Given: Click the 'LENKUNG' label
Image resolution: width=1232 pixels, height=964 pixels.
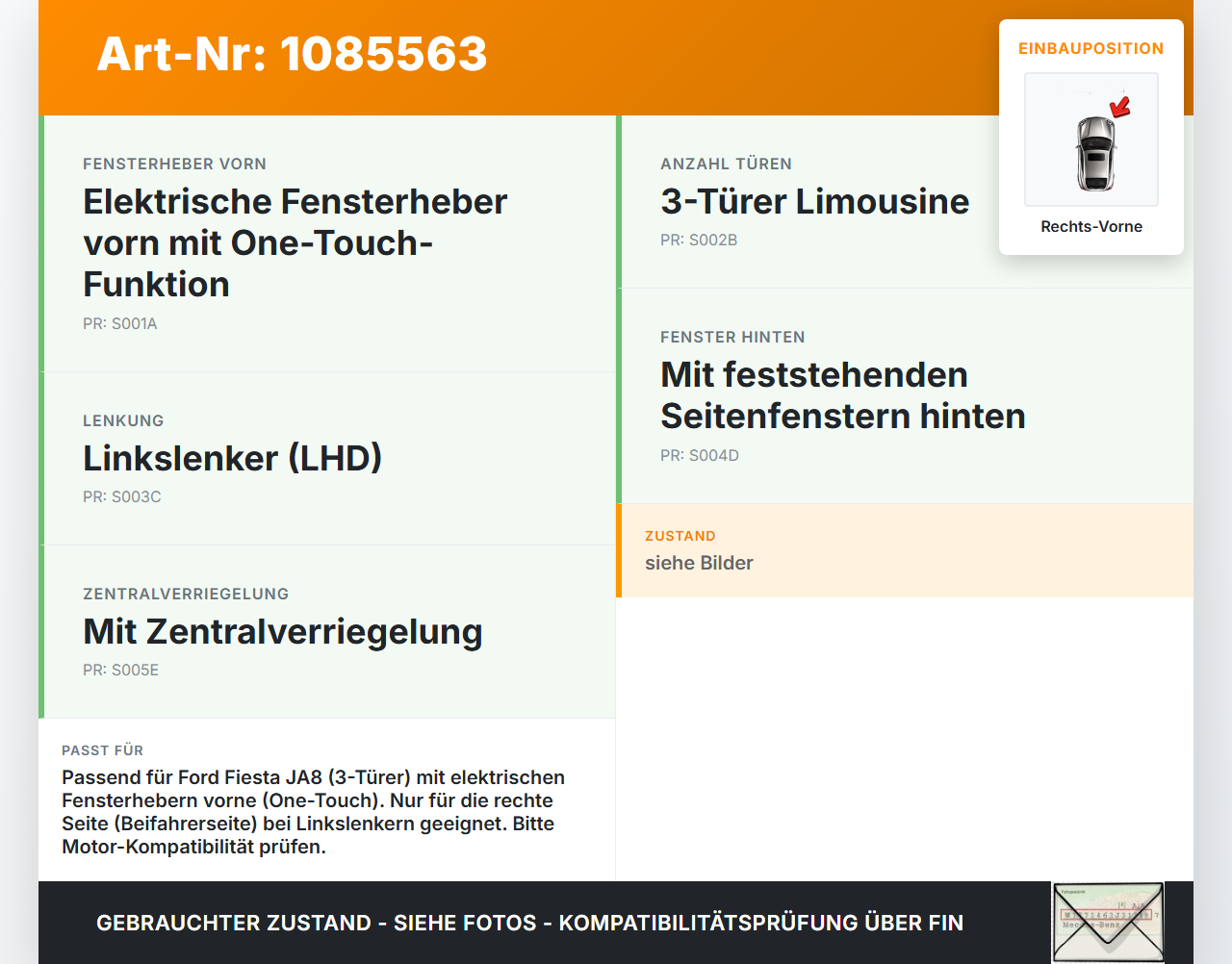Looking at the screenshot, I should 123,420.
